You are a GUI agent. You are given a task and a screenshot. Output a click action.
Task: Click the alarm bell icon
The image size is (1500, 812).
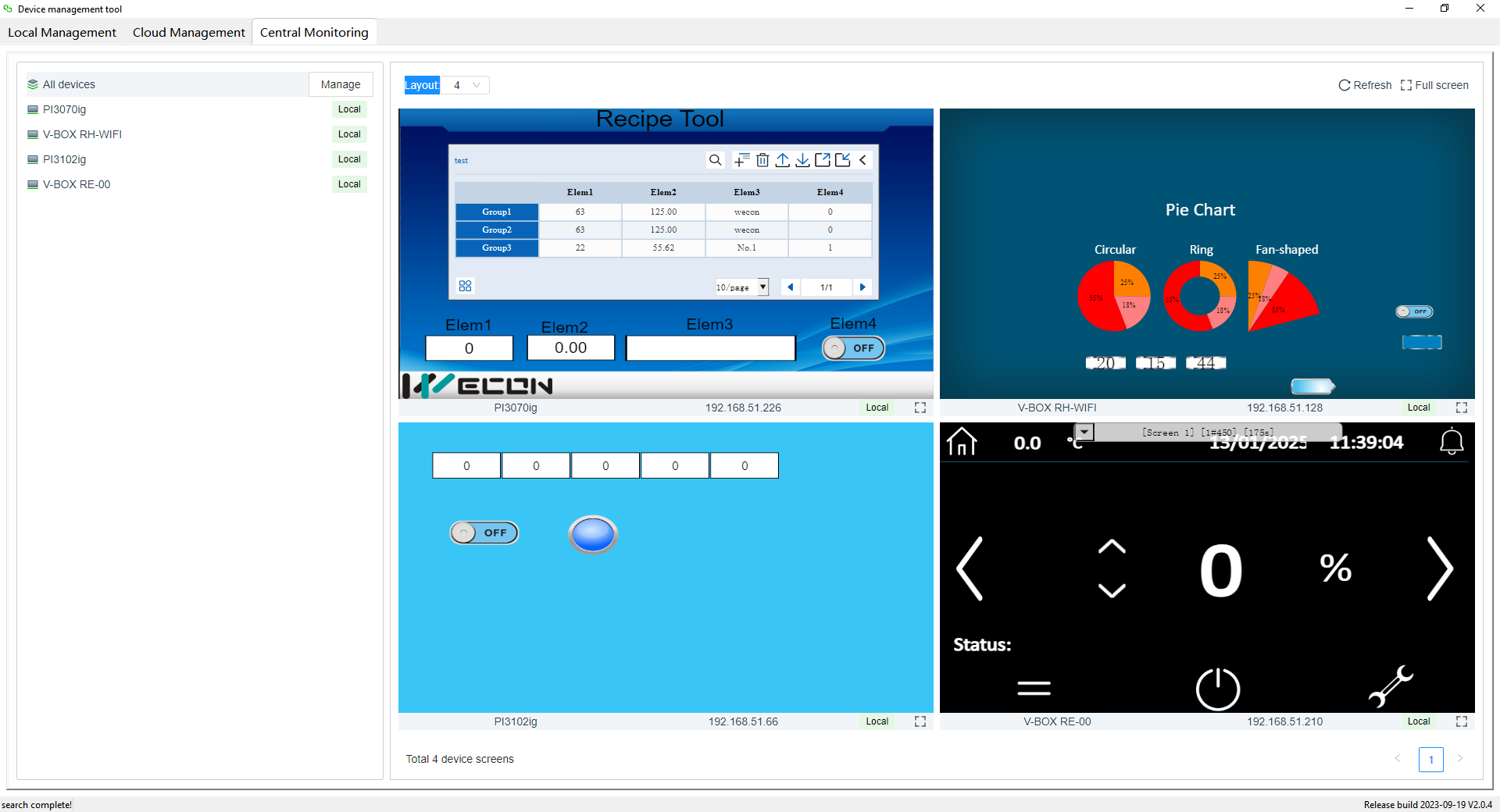[1452, 442]
